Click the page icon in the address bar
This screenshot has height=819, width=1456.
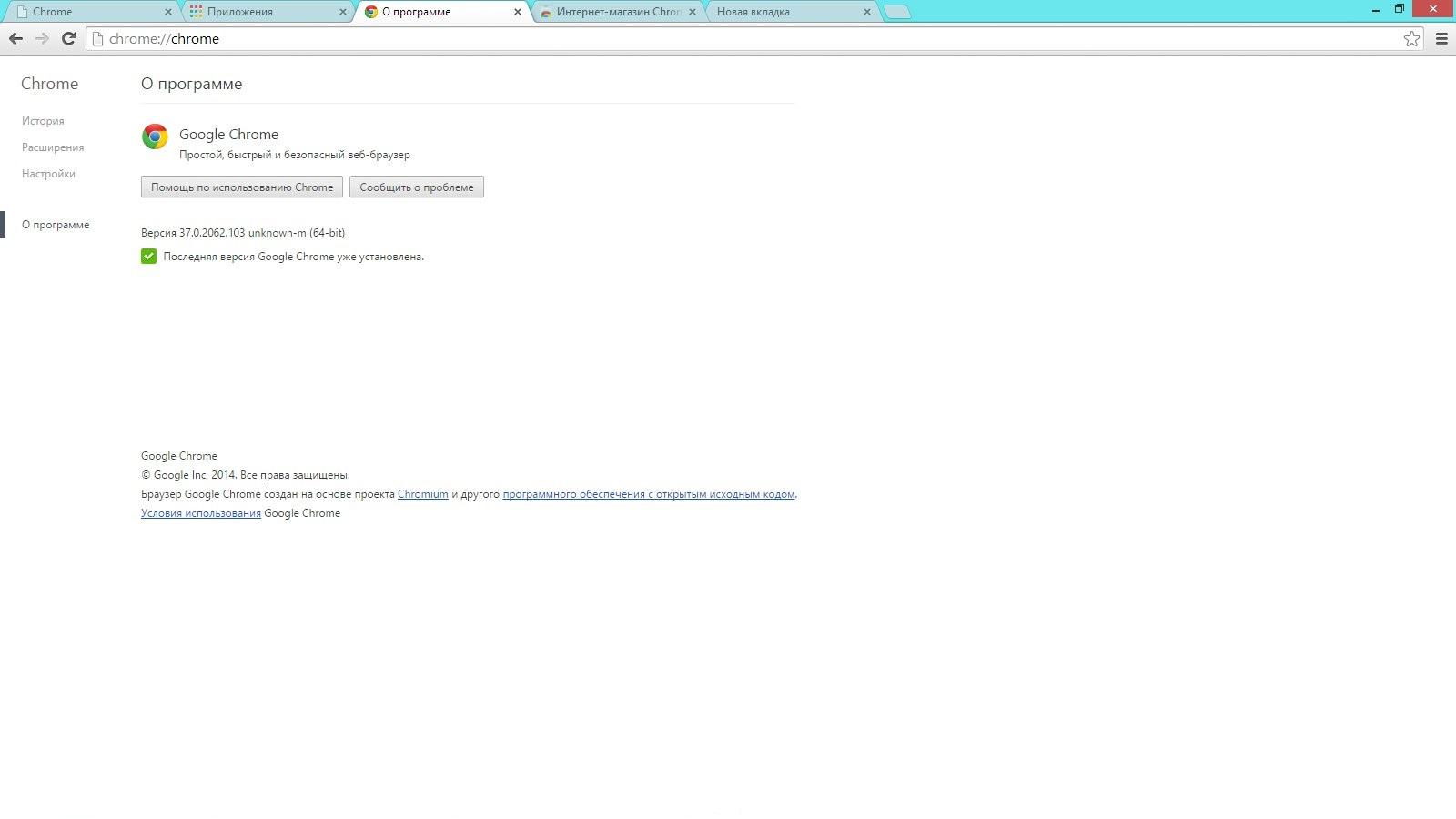(97, 38)
